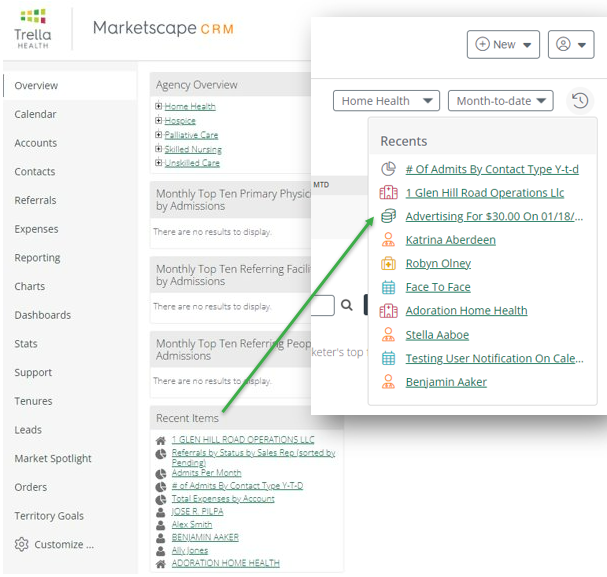Viewport: 607px width, 577px height.
Task: Go to Overview in the sidebar
Action: pyautogui.click(x=70, y=86)
